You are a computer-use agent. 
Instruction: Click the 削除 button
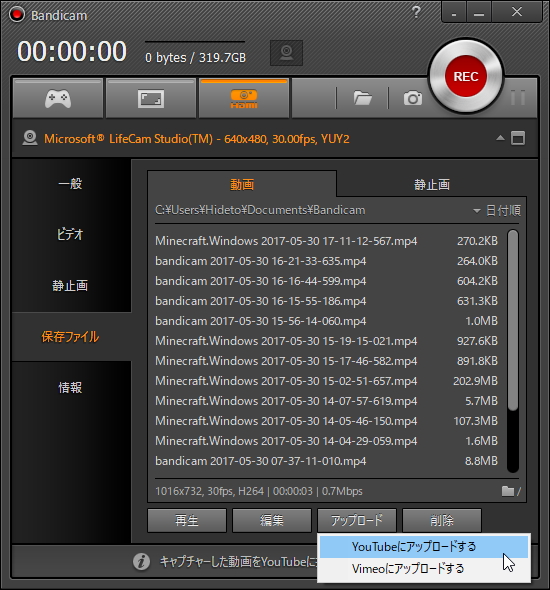click(442, 520)
